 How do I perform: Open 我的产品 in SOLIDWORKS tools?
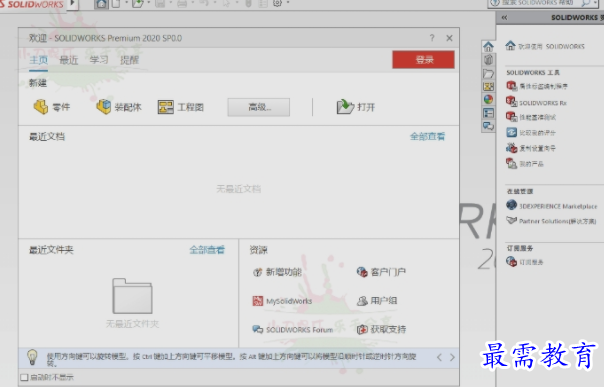click(x=525, y=164)
